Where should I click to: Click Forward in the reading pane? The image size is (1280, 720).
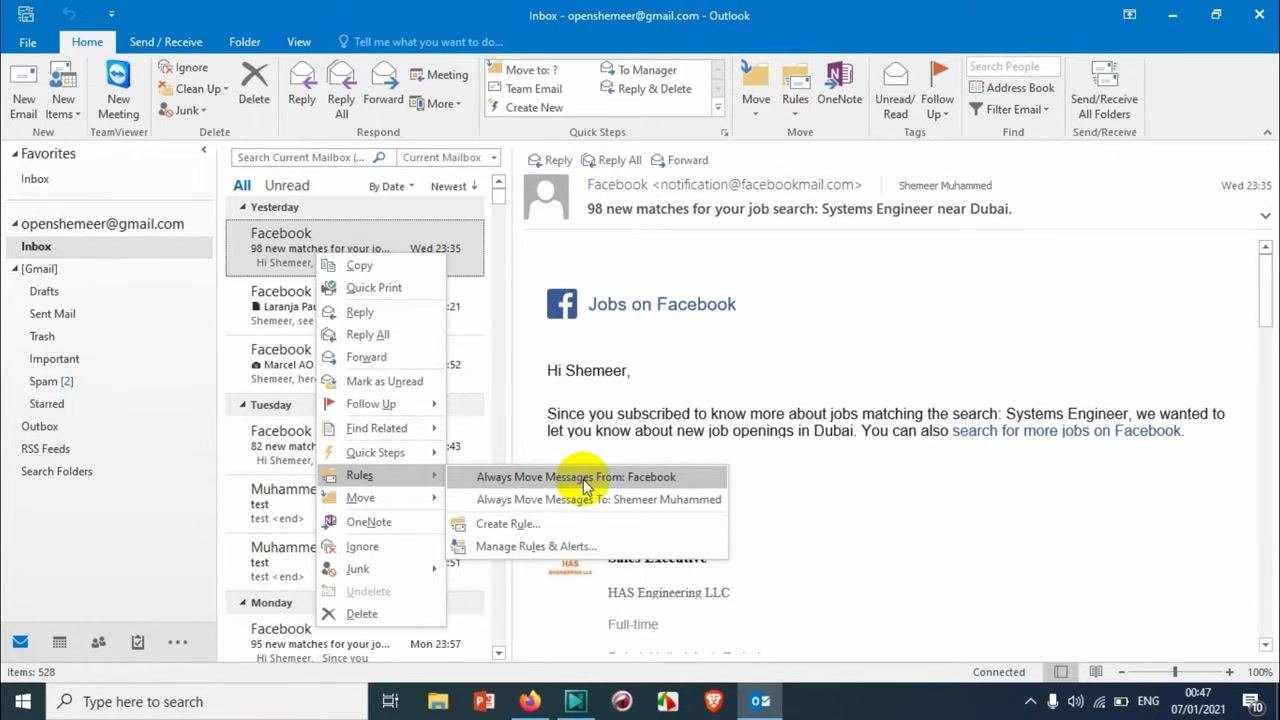[679, 160]
